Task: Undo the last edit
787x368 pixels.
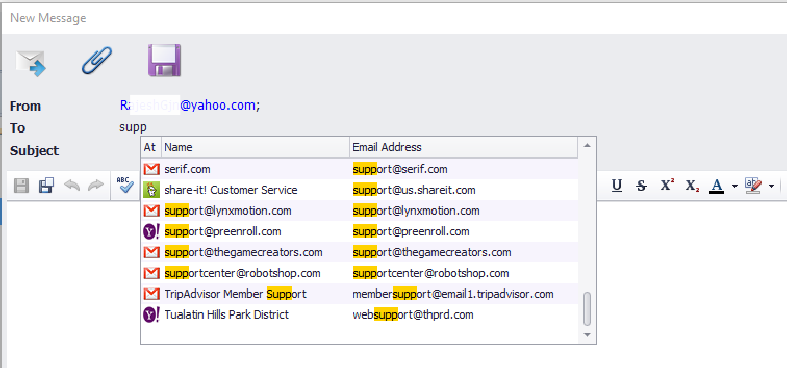Action: click(x=72, y=185)
